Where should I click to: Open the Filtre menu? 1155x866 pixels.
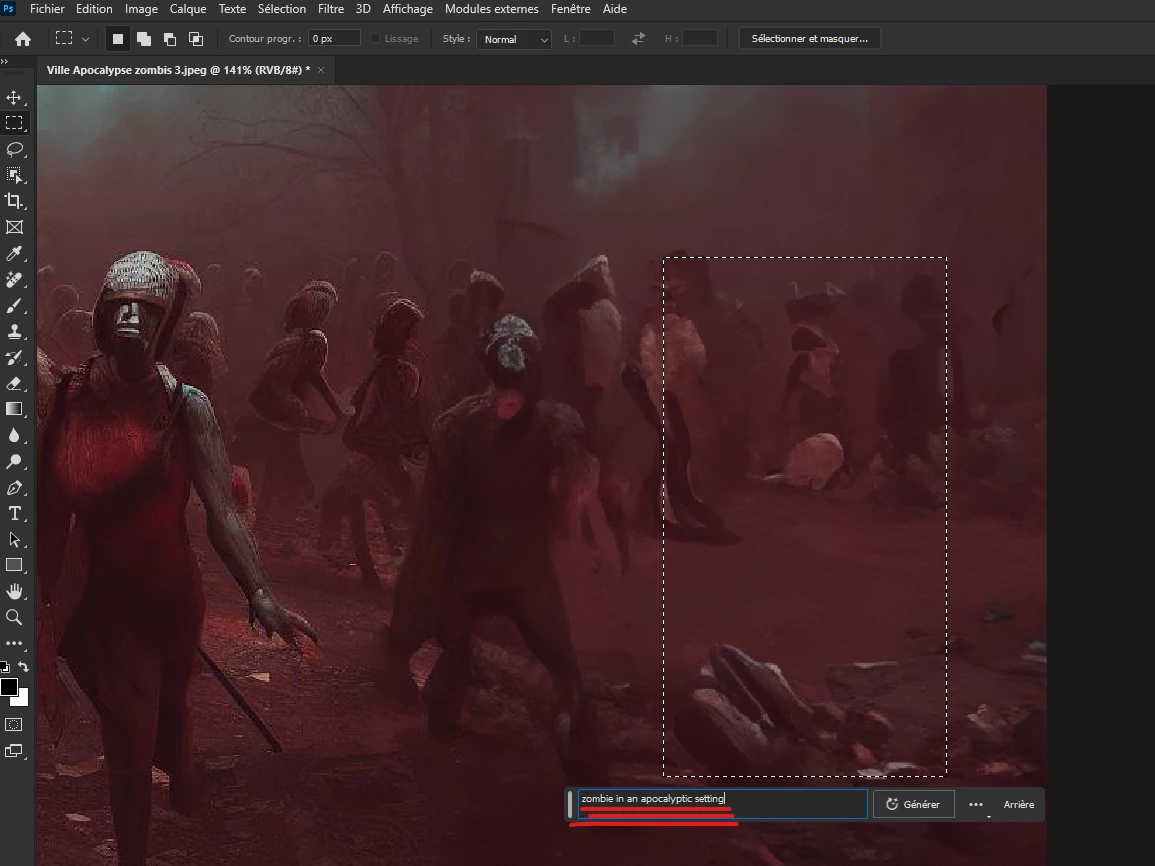tap(330, 9)
